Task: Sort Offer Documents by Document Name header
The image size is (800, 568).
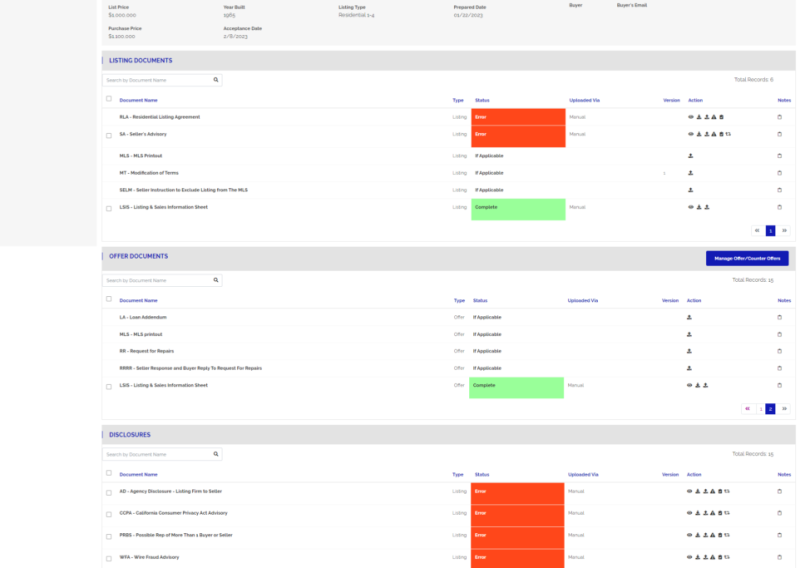Action: [x=138, y=300]
